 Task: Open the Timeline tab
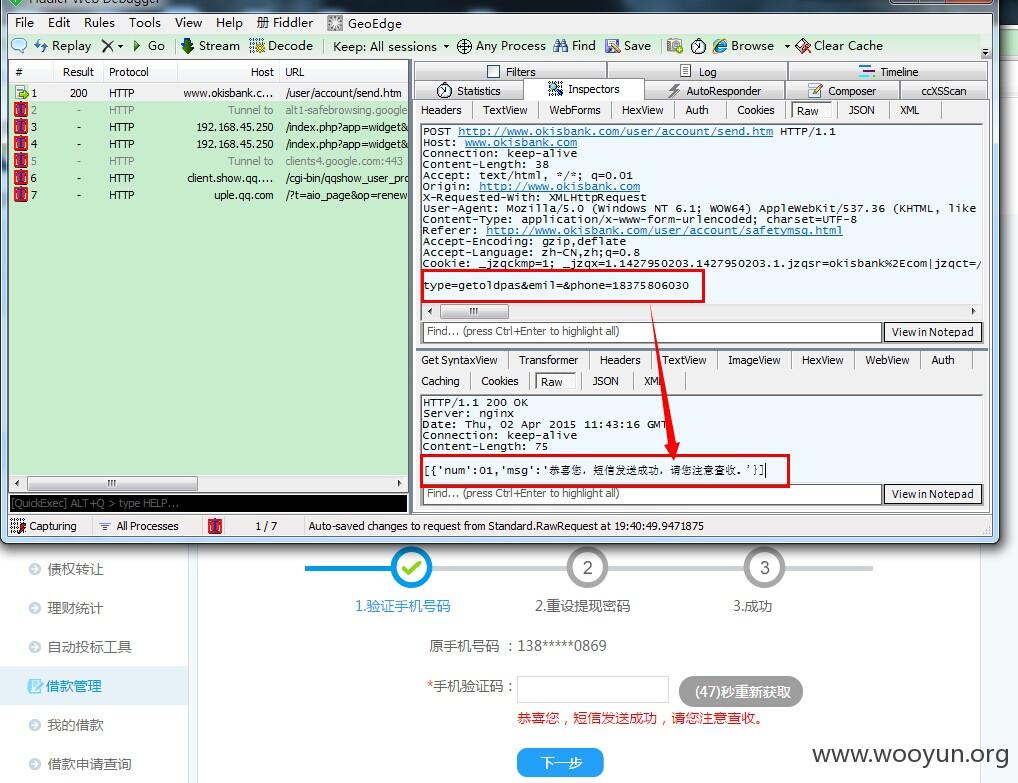point(888,71)
